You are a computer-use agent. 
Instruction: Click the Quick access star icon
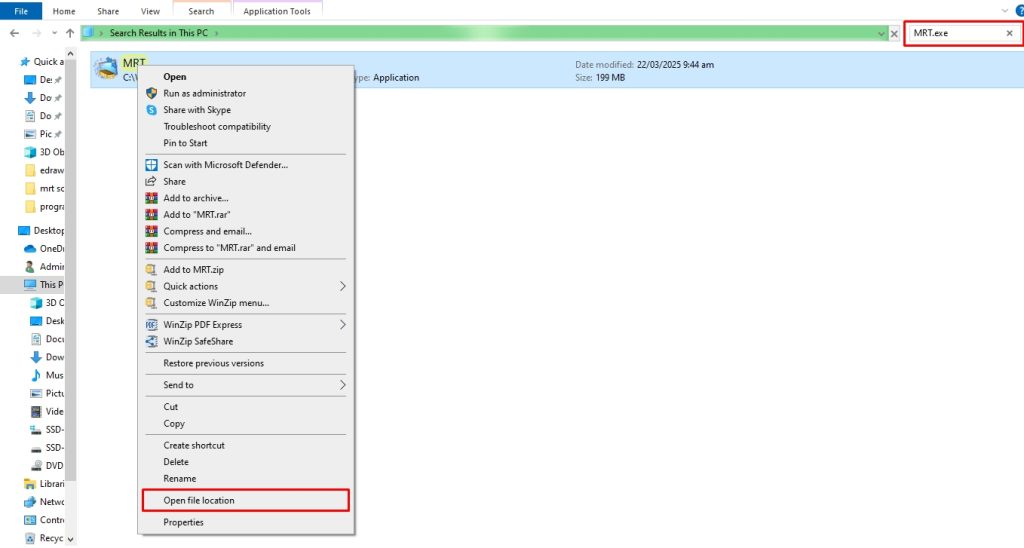(x=25, y=61)
